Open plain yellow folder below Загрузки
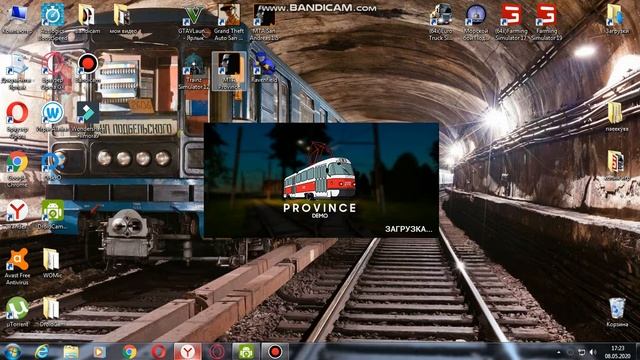 coord(616,117)
